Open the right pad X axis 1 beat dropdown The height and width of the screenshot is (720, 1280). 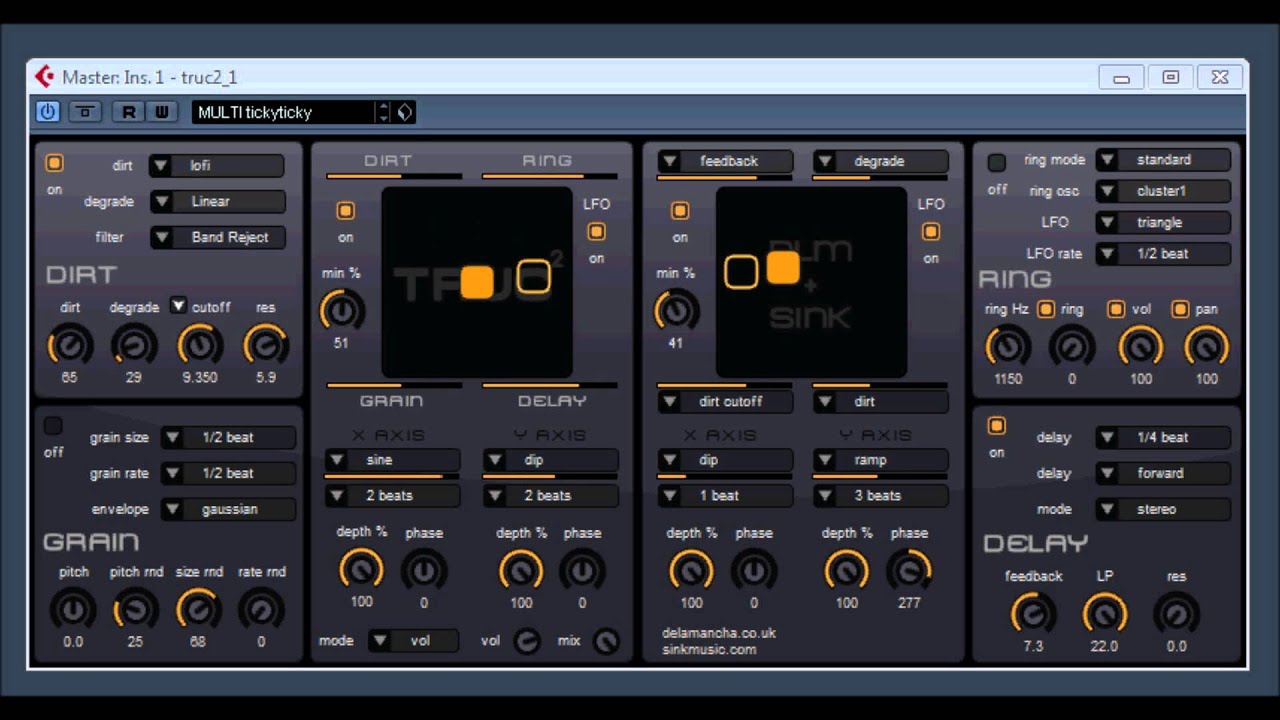(x=725, y=496)
